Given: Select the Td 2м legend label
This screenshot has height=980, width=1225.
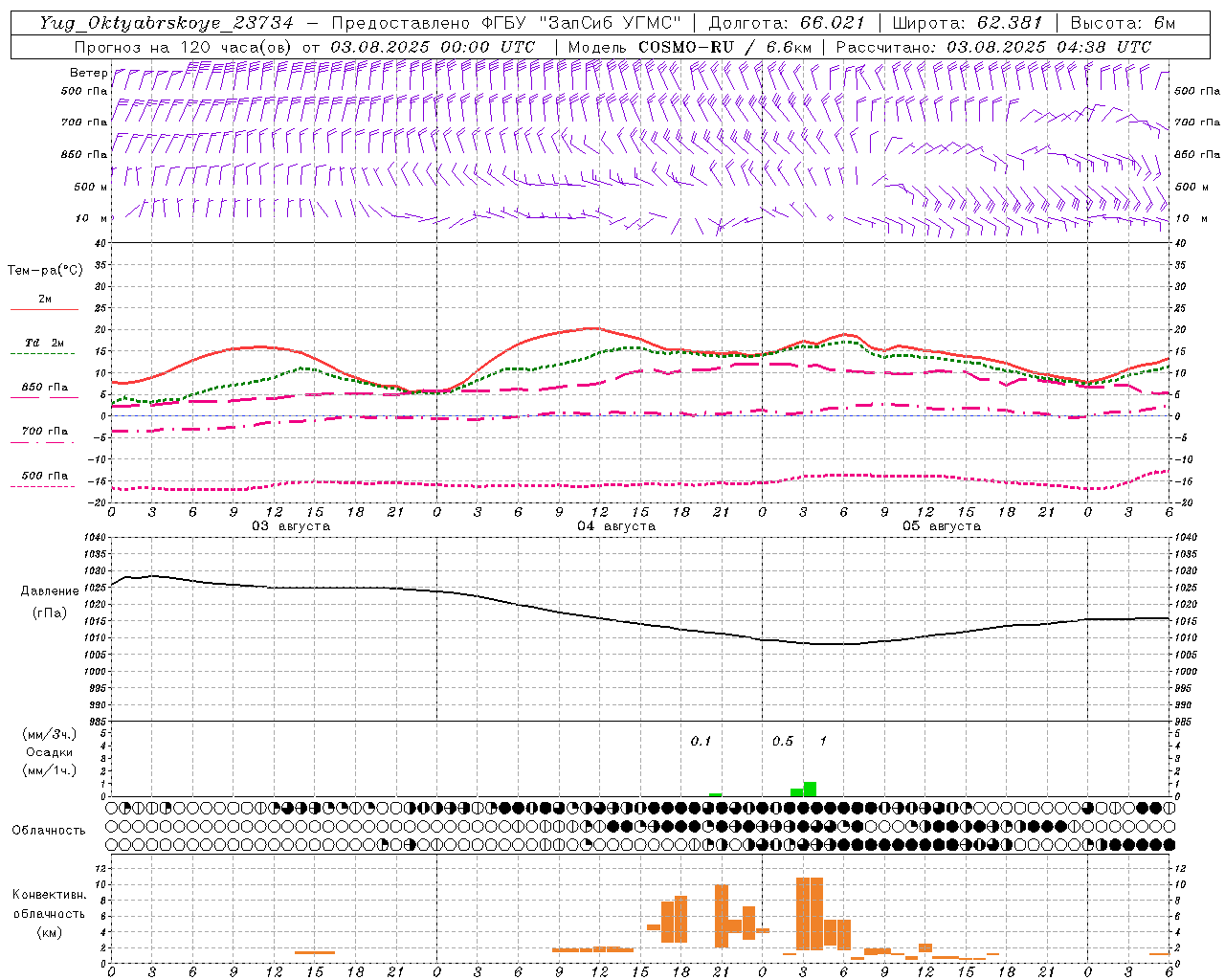Looking at the screenshot, I should 44,343.
